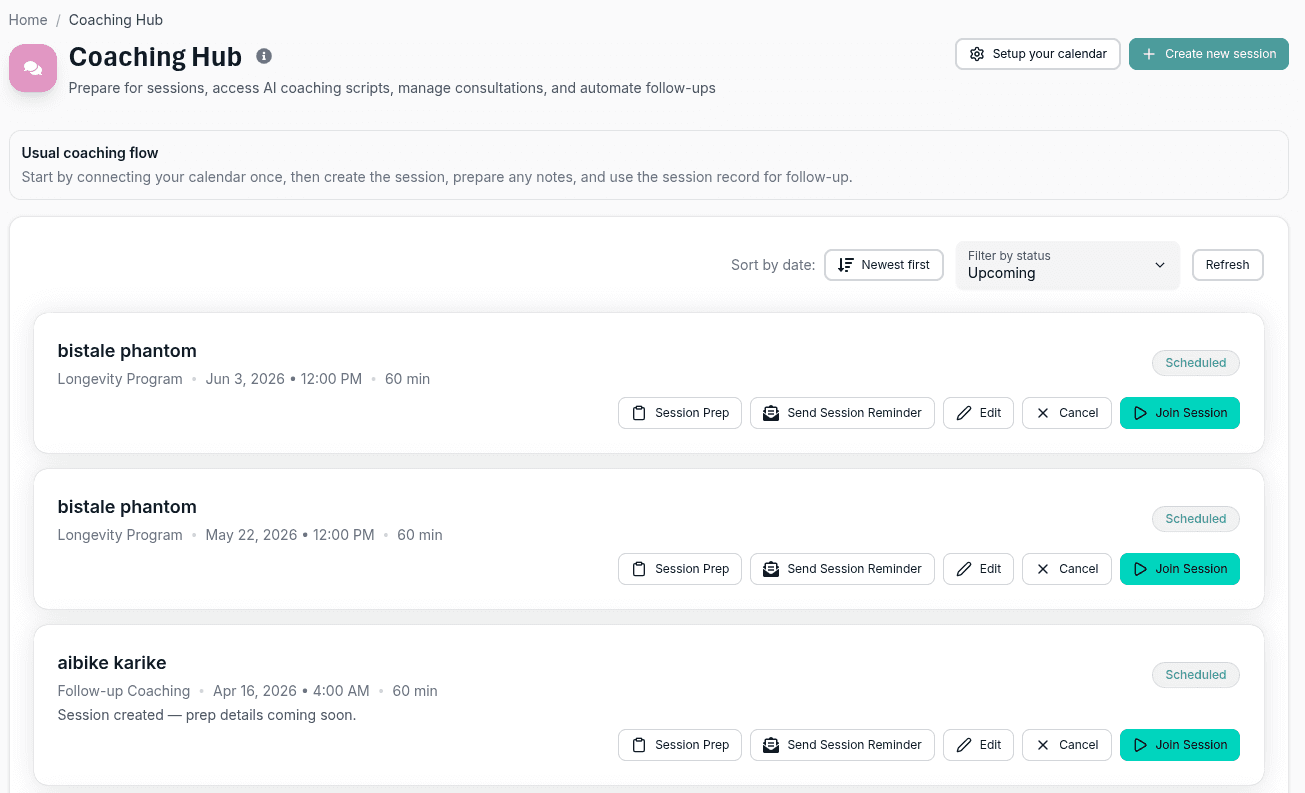Click Longevity Program on the Jun 3 card
This screenshot has width=1305, height=793.
(120, 379)
